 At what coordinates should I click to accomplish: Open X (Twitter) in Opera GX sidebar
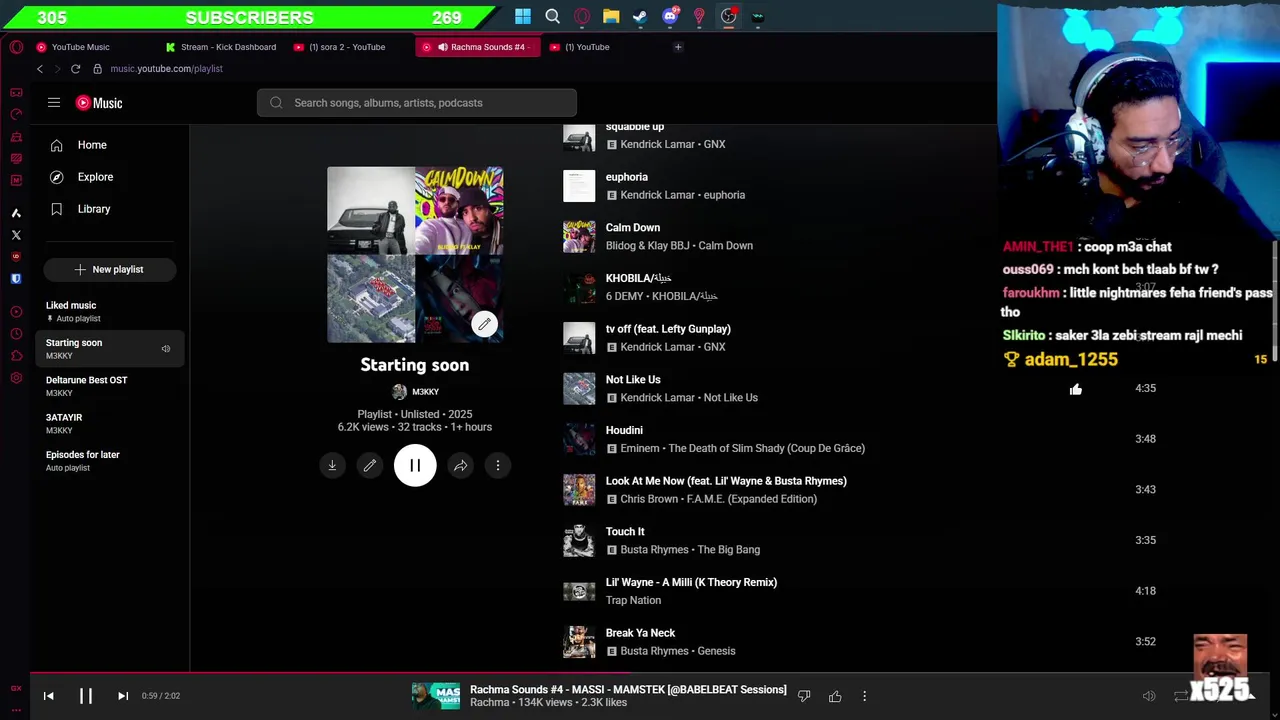coord(16,235)
